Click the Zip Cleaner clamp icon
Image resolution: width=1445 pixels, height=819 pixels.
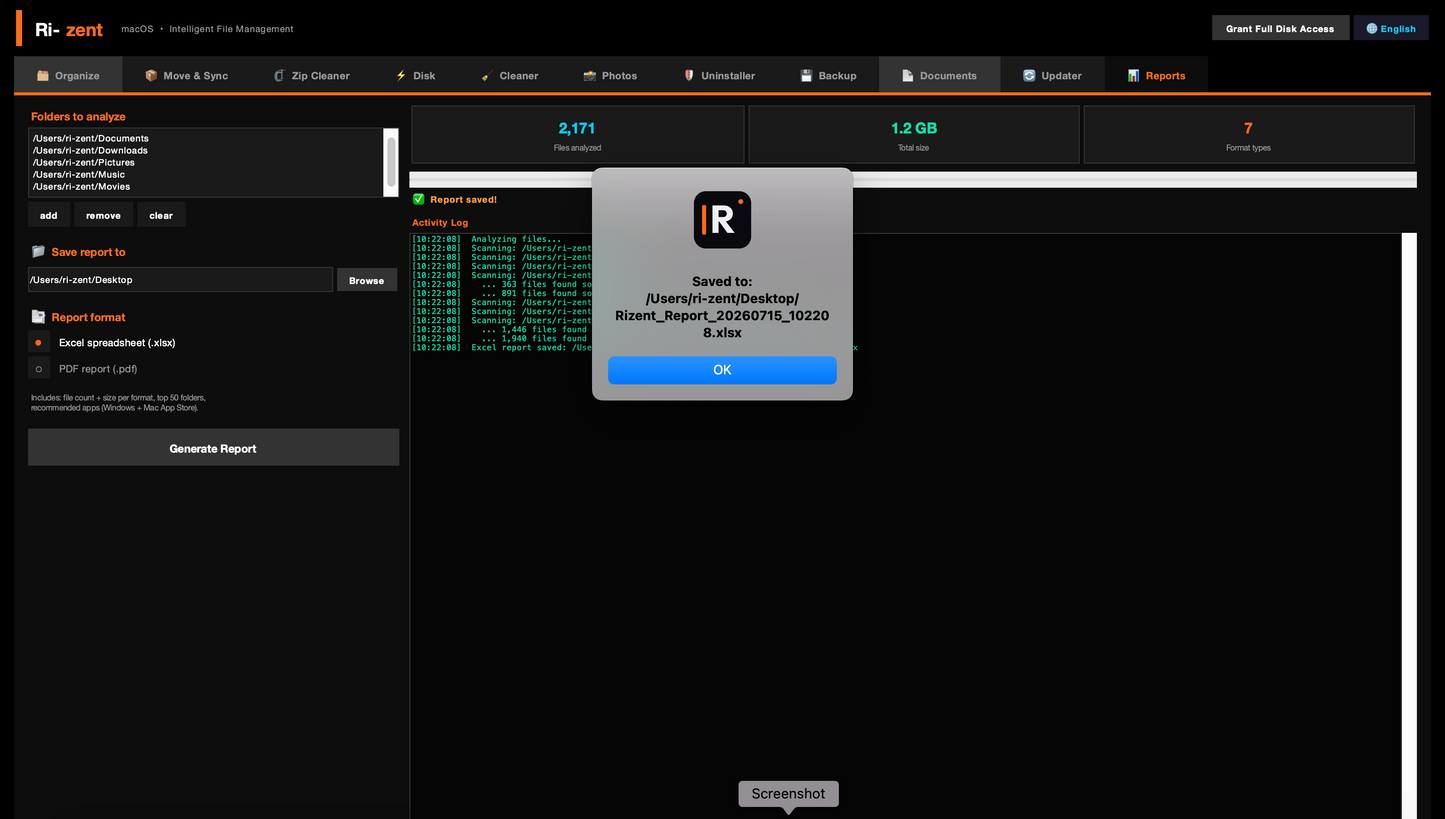[x=279, y=76]
